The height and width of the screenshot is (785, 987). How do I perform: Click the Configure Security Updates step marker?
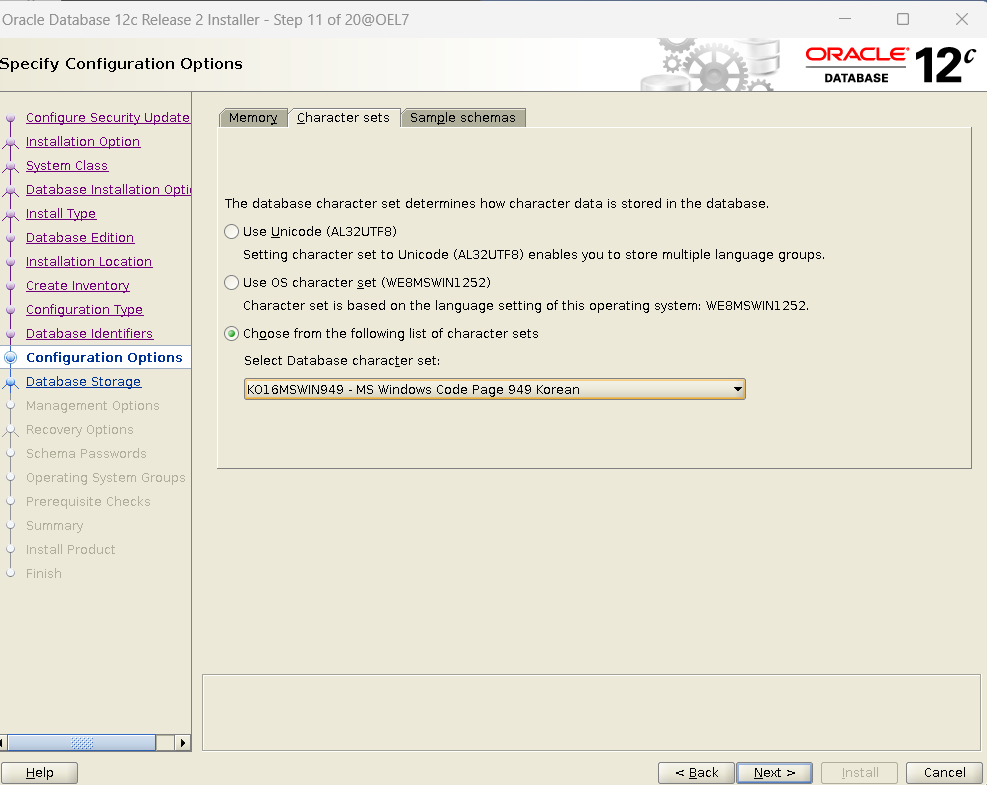click(x=11, y=118)
